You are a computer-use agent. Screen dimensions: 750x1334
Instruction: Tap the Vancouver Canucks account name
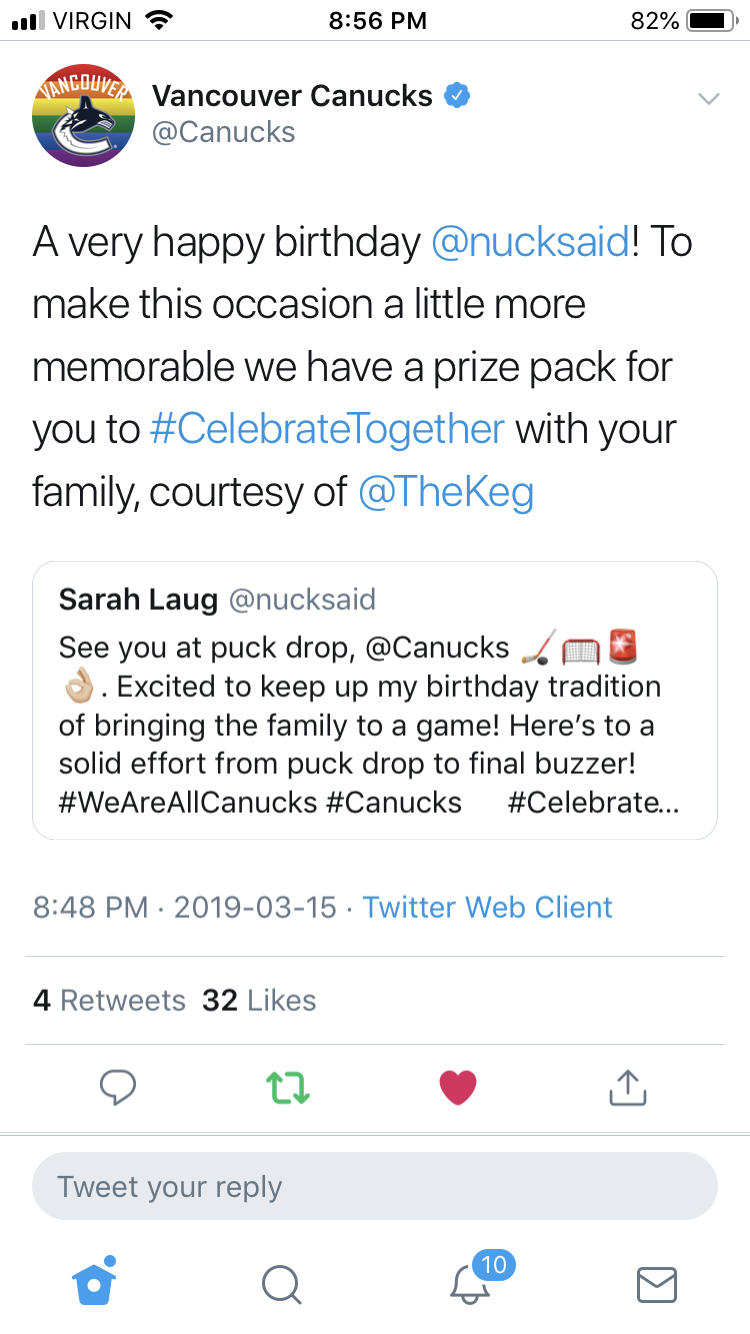coord(292,96)
